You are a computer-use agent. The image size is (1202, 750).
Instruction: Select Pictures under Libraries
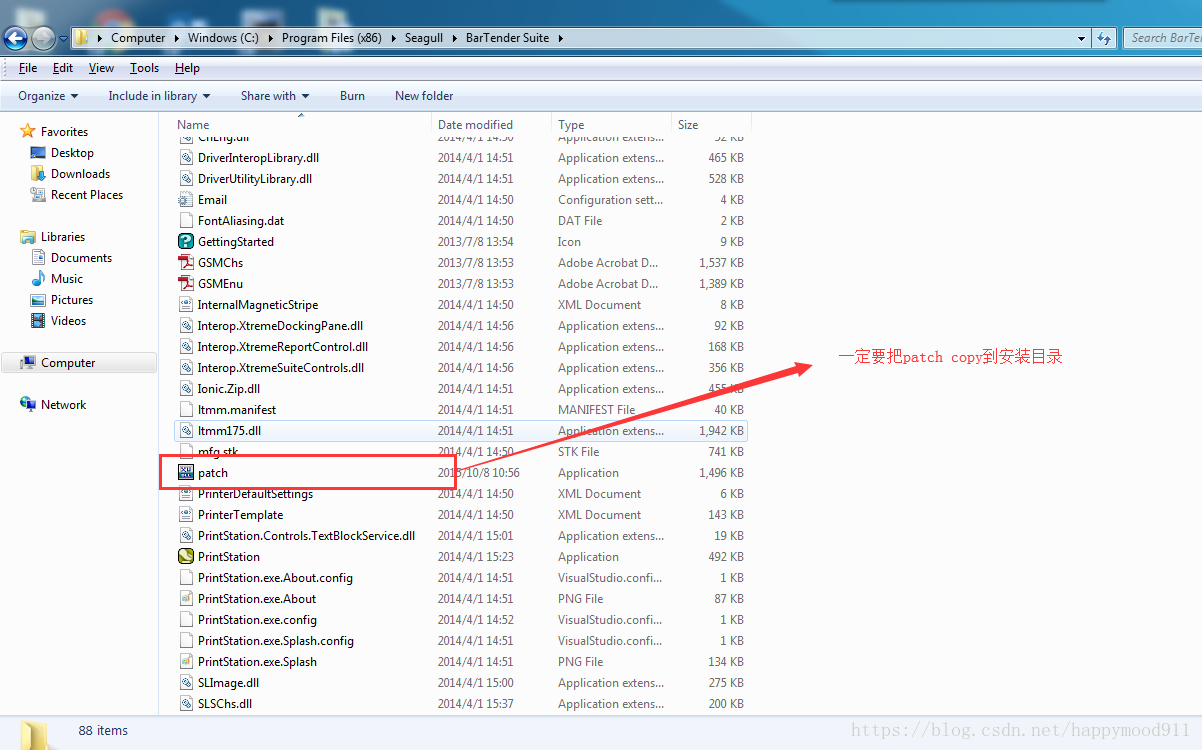(72, 300)
